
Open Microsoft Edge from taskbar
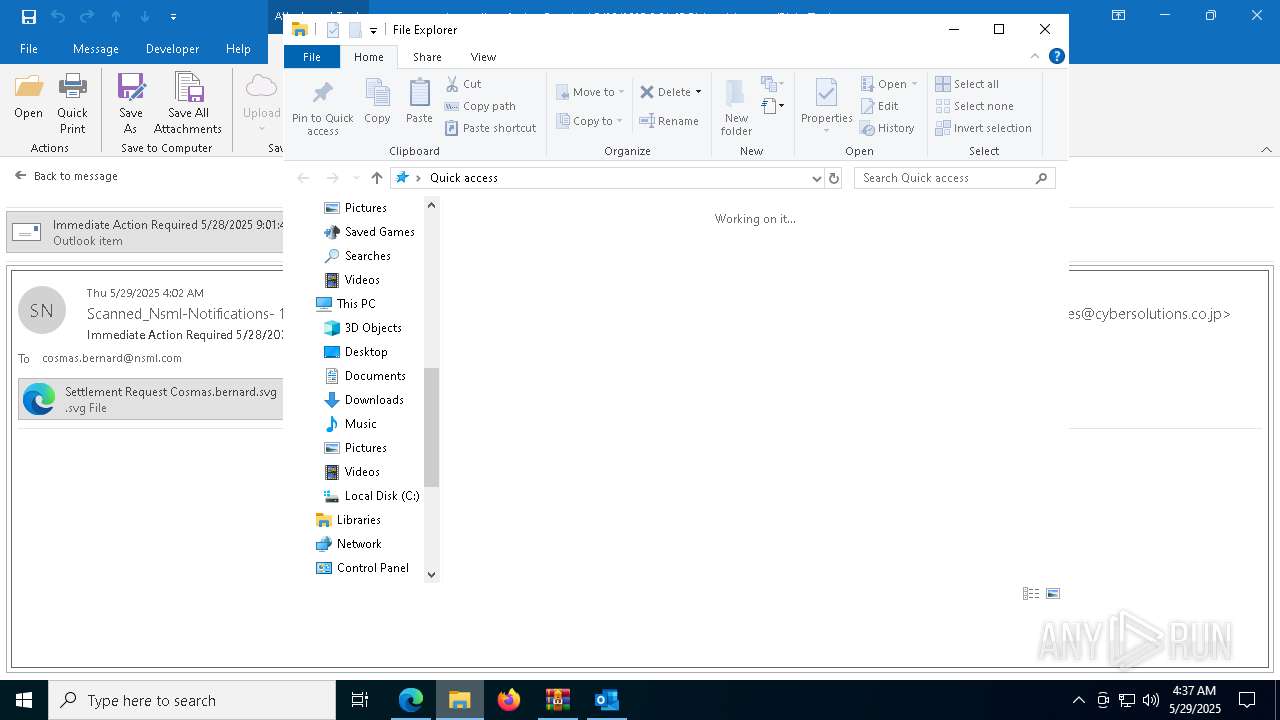point(411,700)
